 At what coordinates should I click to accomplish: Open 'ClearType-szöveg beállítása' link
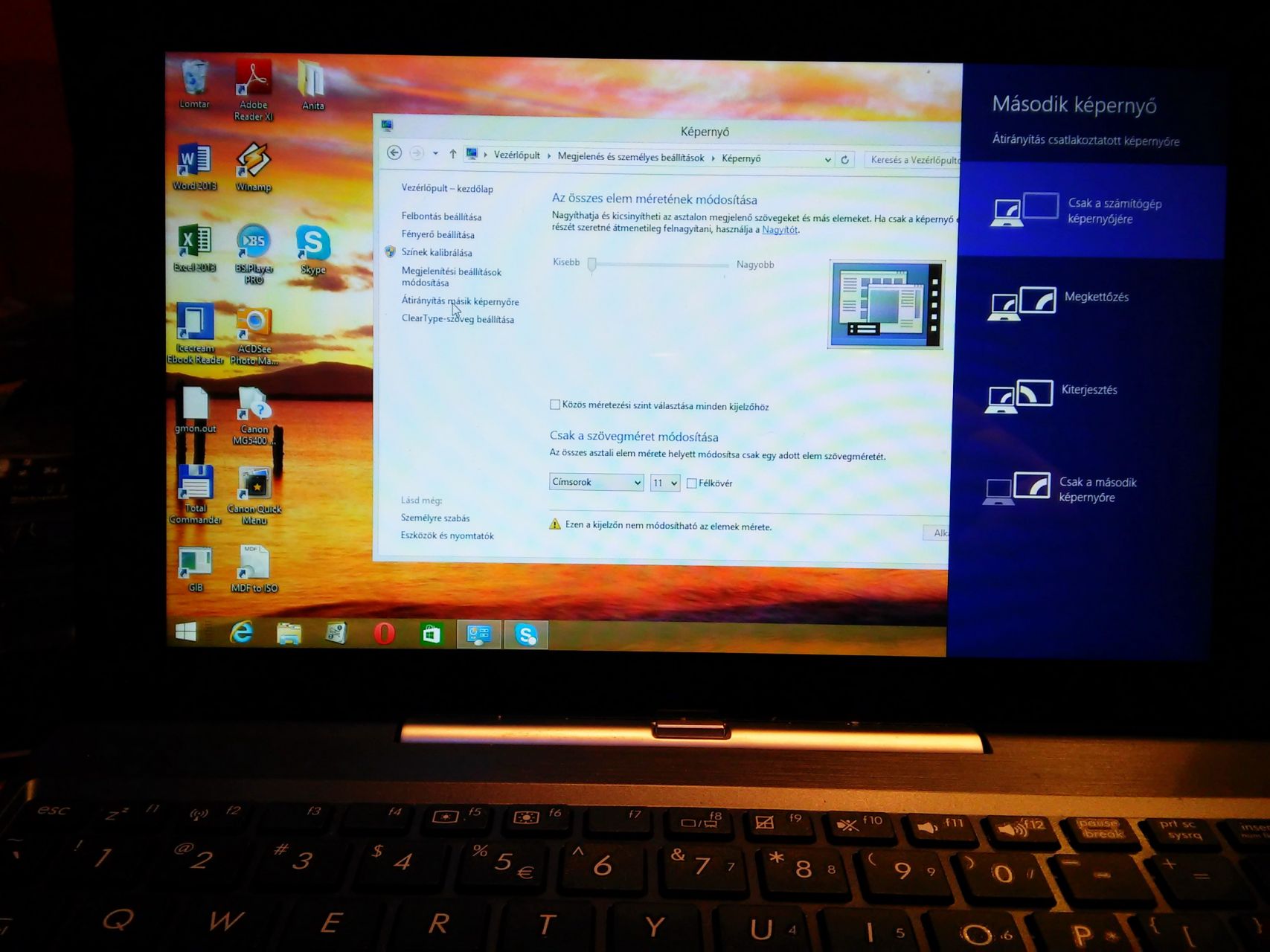pos(458,318)
